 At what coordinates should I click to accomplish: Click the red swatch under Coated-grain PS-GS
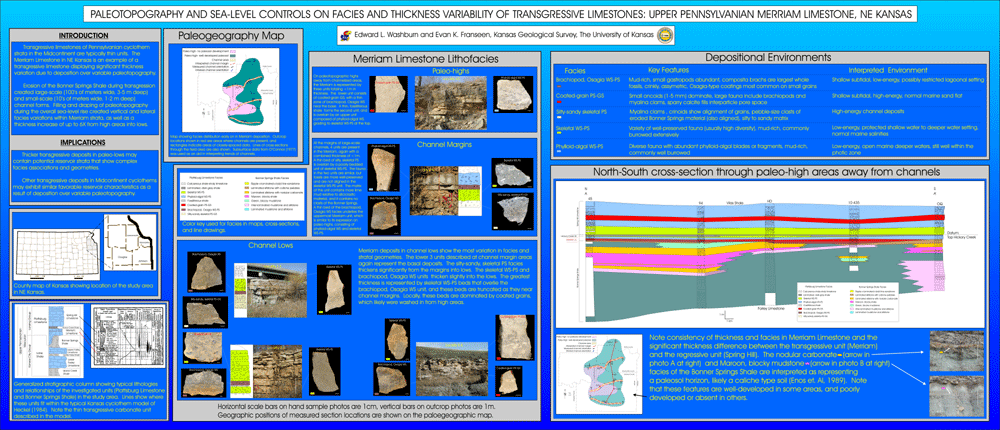559,102
